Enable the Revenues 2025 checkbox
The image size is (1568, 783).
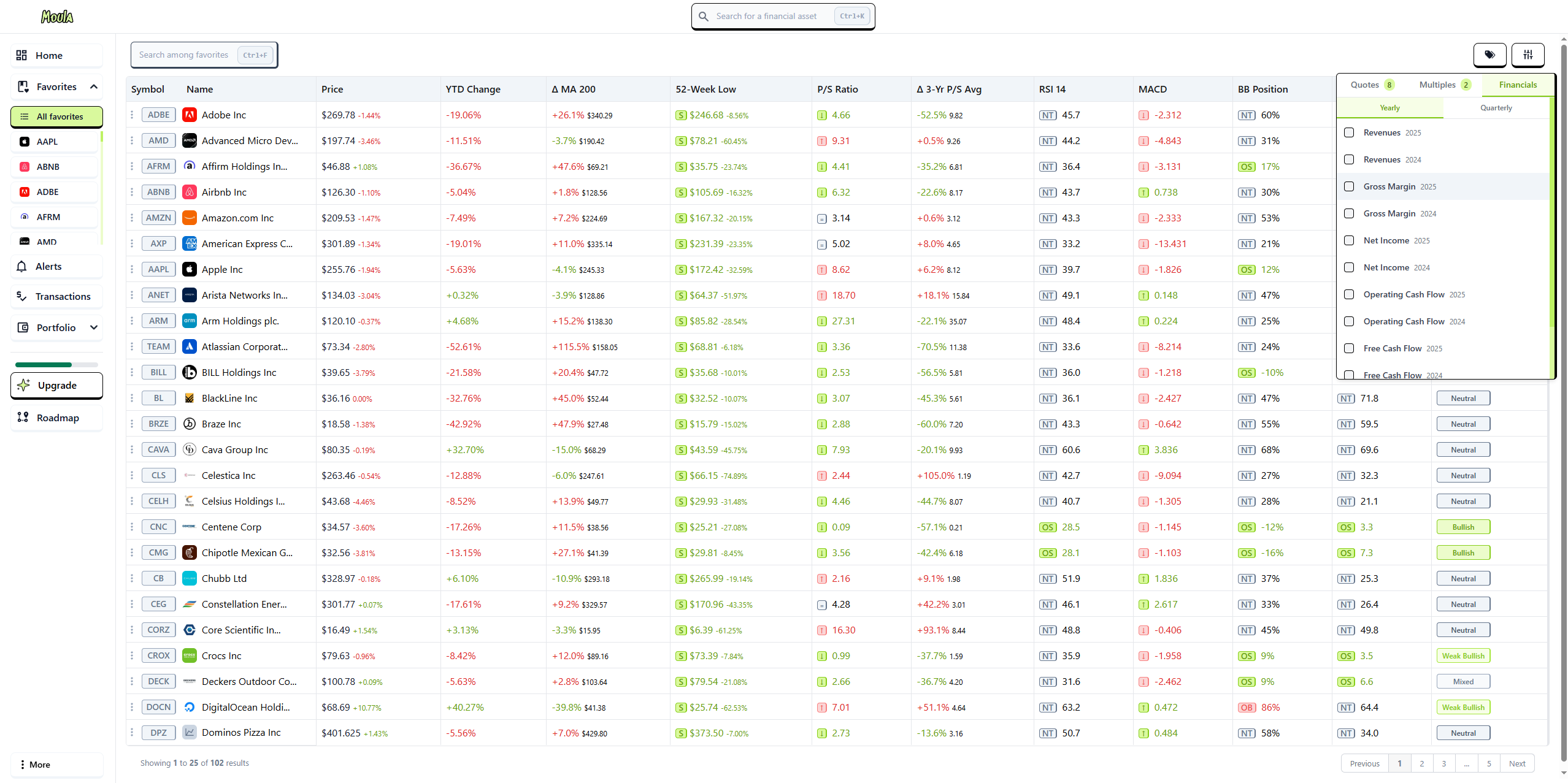tap(1349, 132)
